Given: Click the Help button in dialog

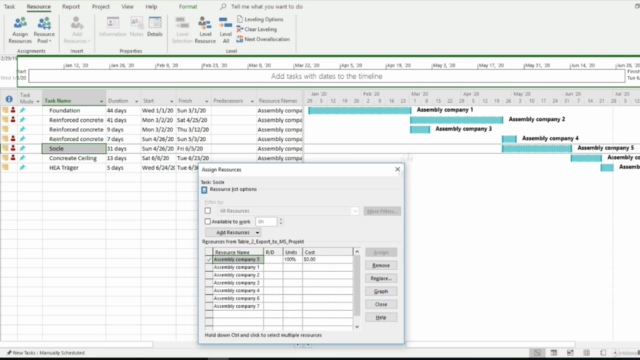Looking at the screenshot, I should [381, 318].
